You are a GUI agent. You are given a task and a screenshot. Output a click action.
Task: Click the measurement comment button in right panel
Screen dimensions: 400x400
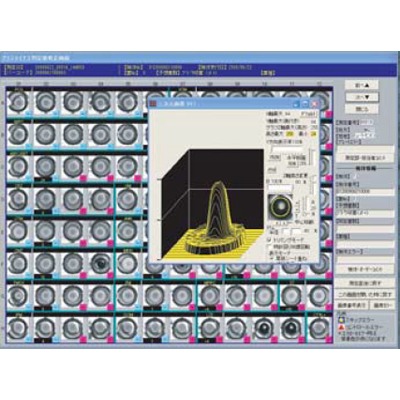click(365, 157)
